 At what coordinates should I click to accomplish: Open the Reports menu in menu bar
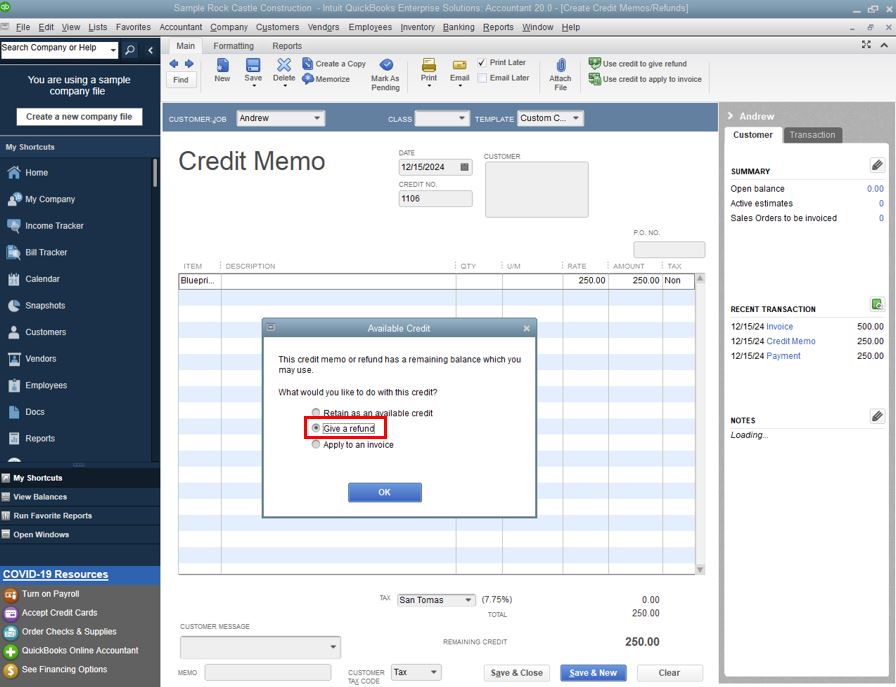coord(498,27)
